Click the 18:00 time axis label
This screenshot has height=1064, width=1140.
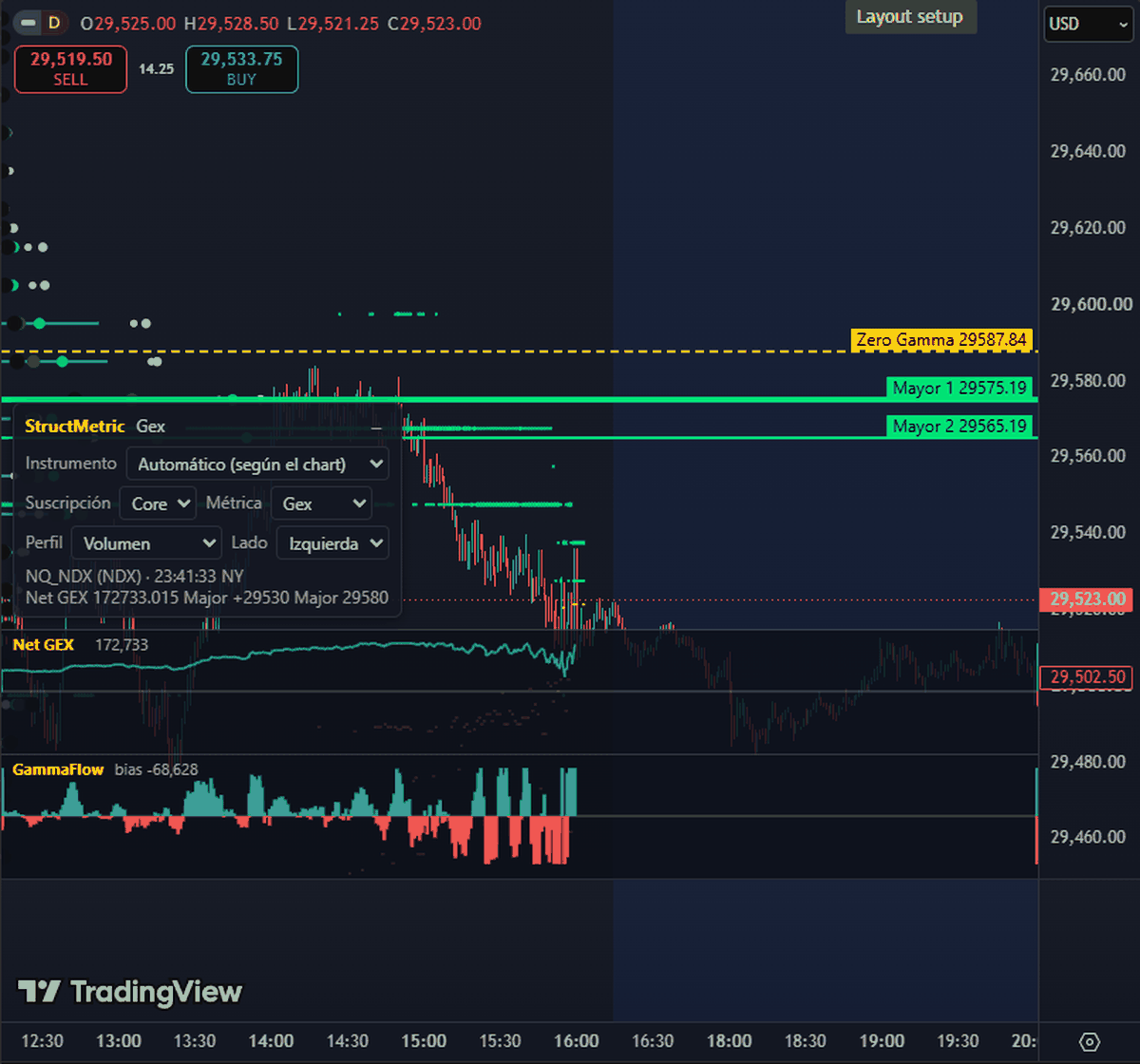click(730, 1041)
